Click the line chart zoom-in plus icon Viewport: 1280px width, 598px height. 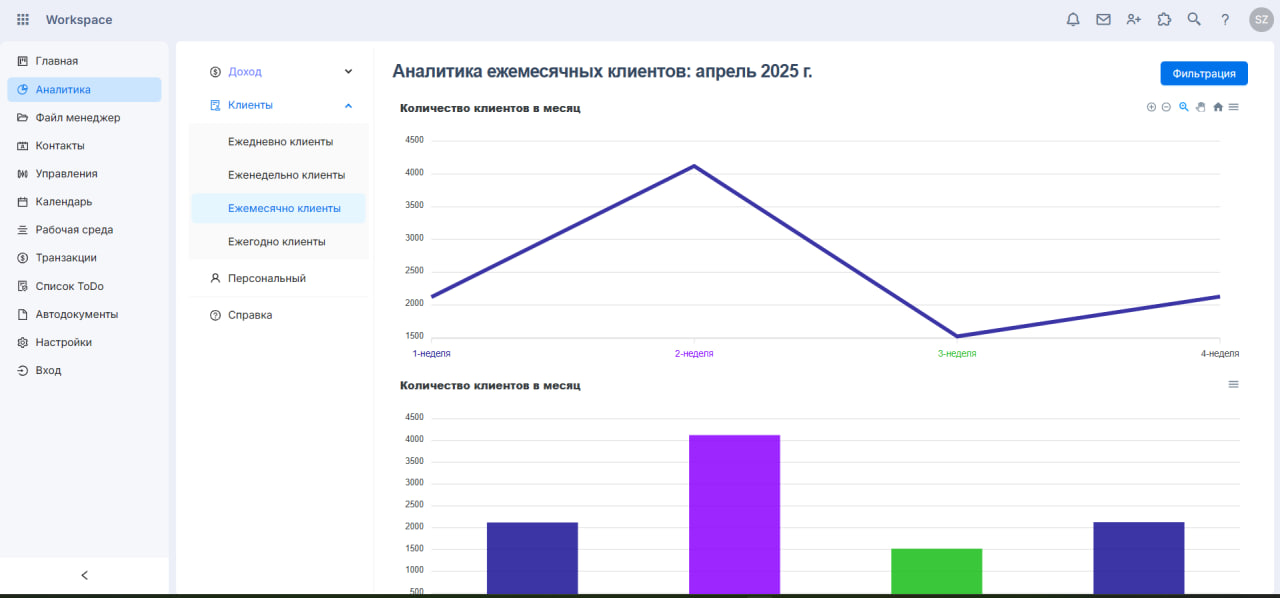point(1151,107)
